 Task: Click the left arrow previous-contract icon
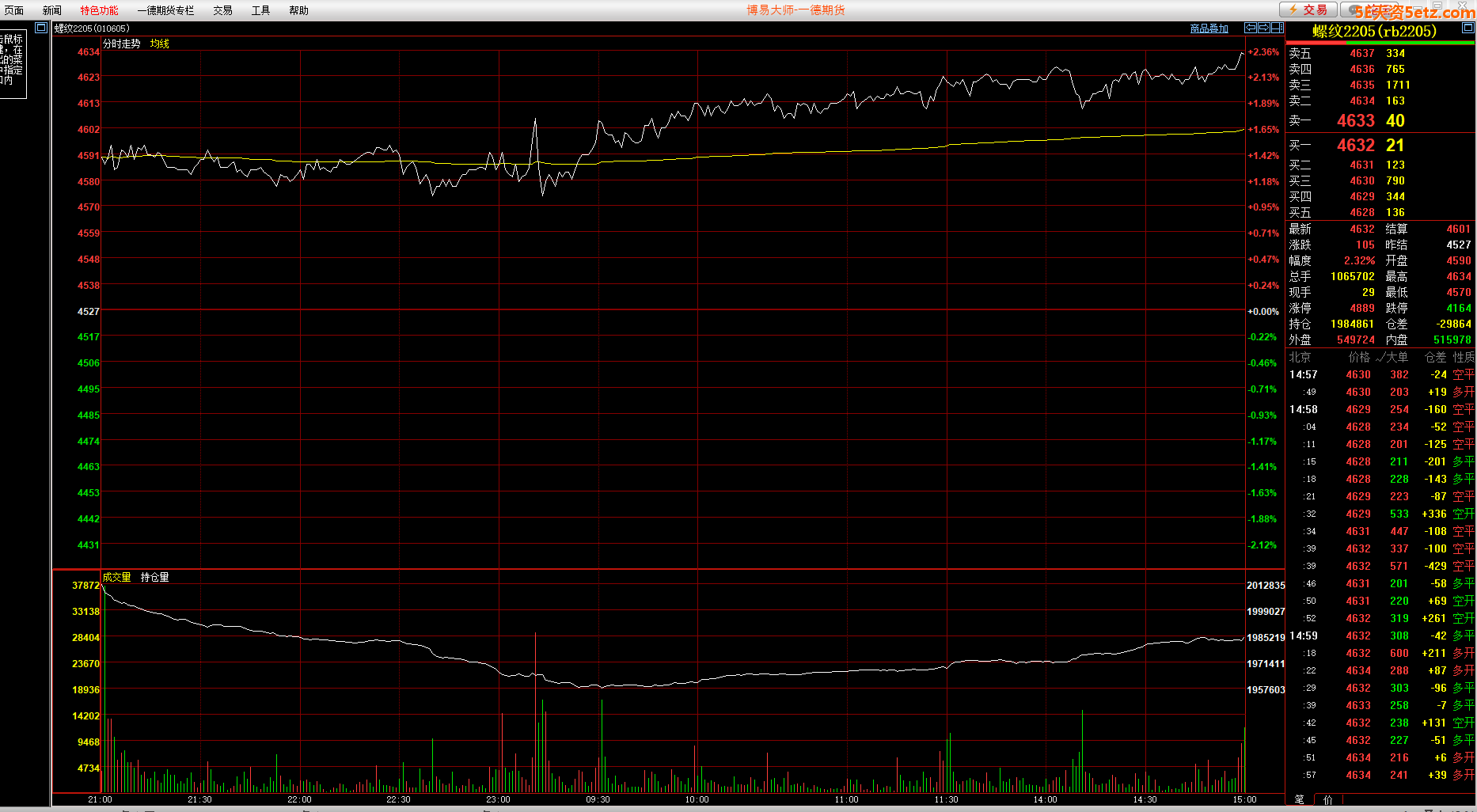(x=1251, y=28)
